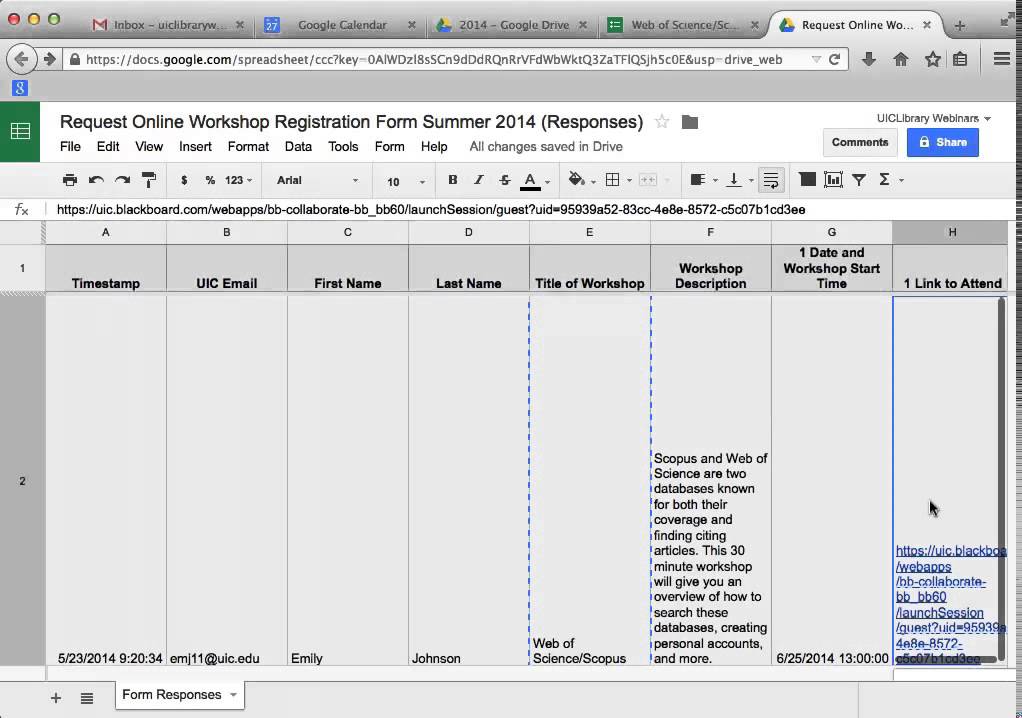Open the File menu
The width and height of the screenshot is (1022, 718).
coord(70,147)
